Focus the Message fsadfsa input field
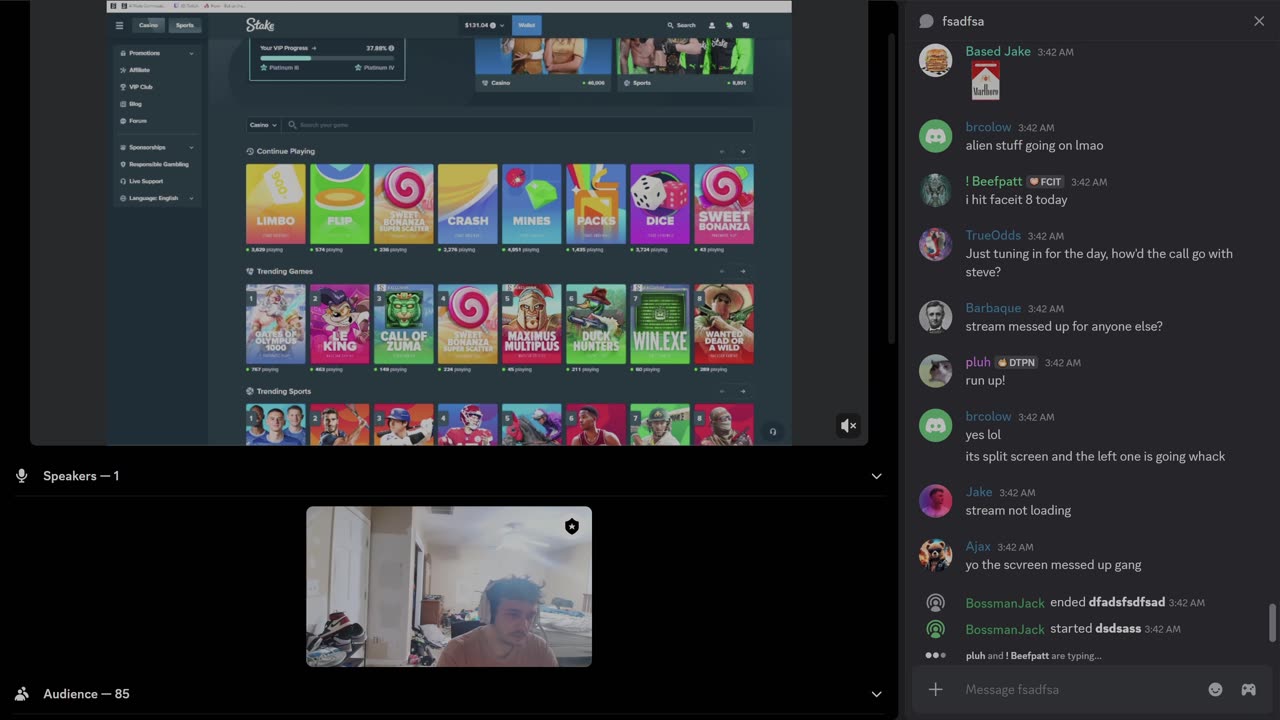This screenshot has width=1280, height=720. 1080,689
